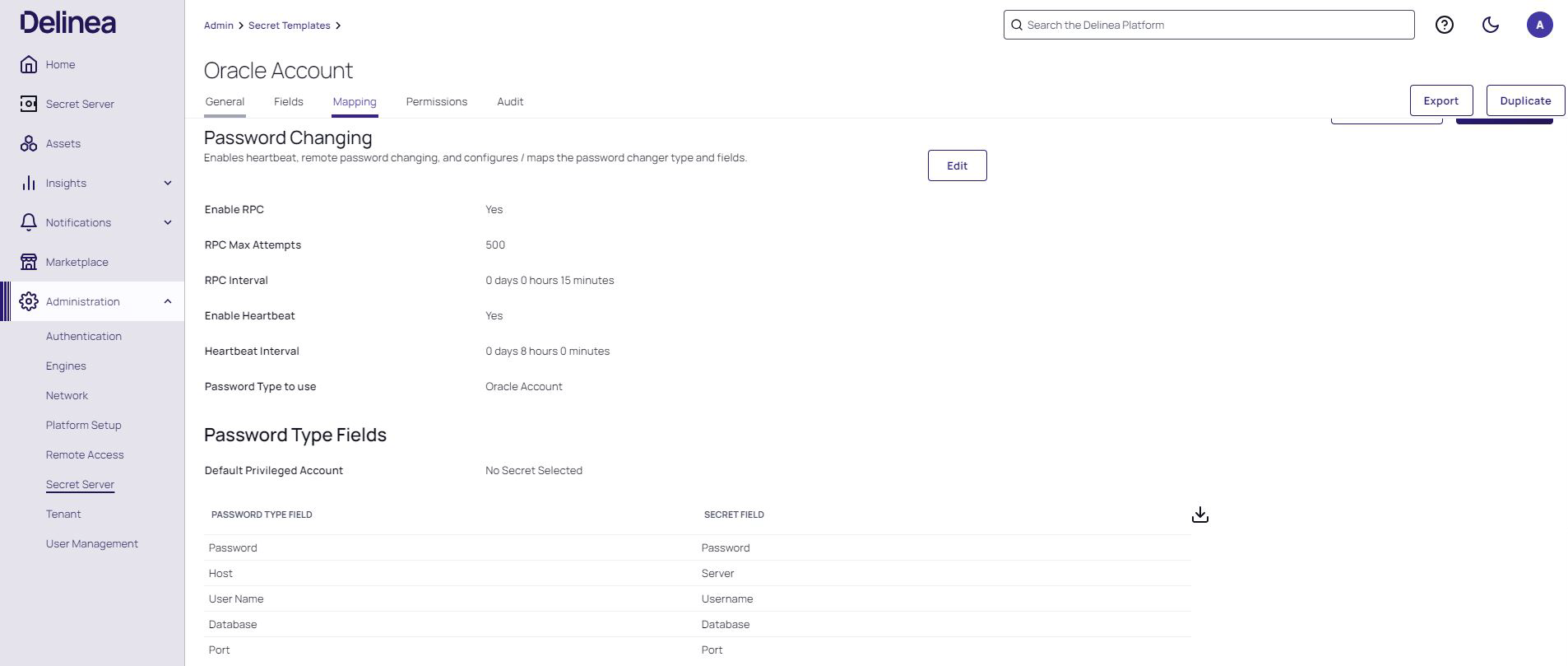This screenshot has width=1568, height=666.
Task: Focus the Search the Delinea Platform field
Action: (1209, 25)
